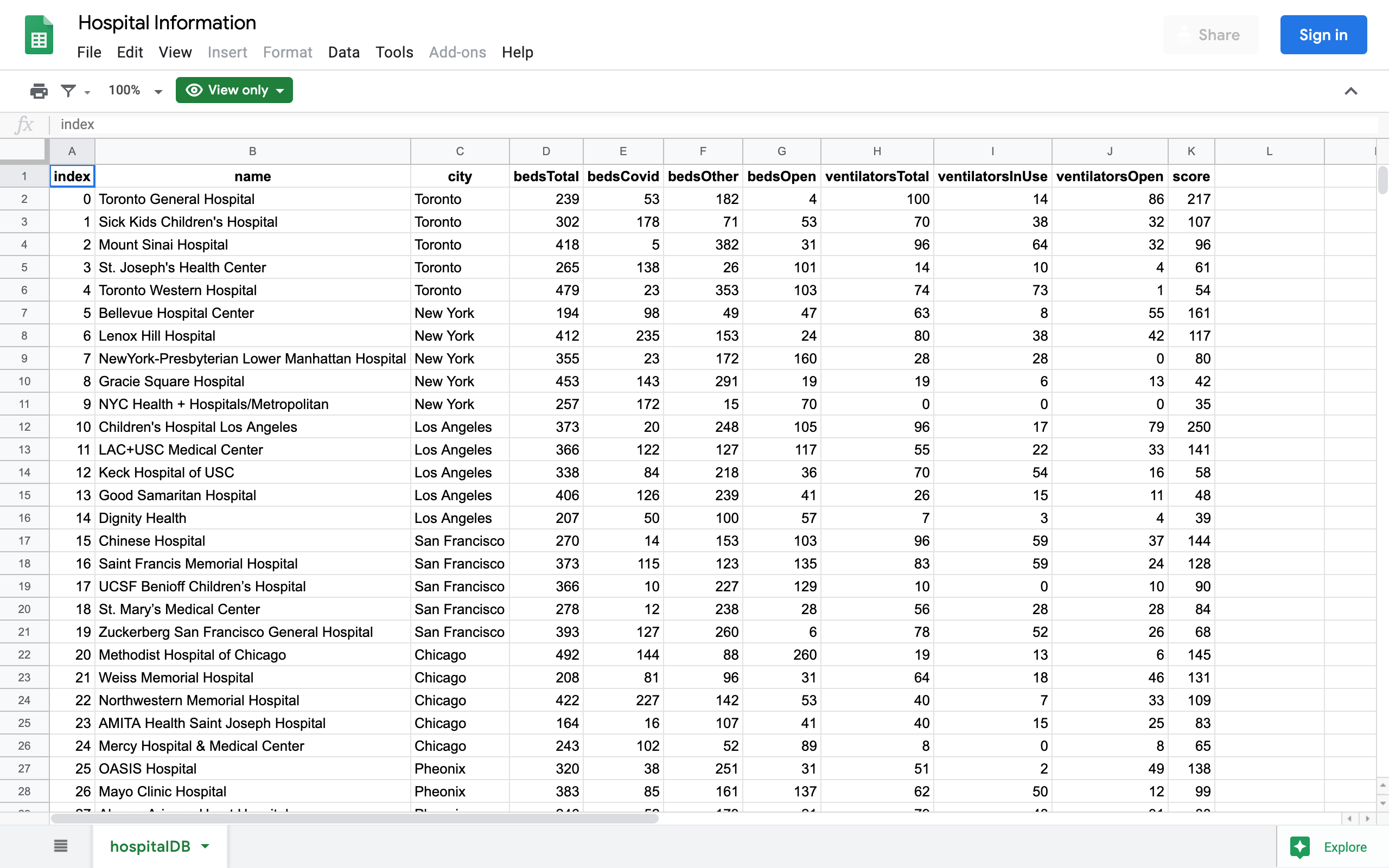Image resolution: width=1389 pixels, height=868 pixels.
Task: Click the scroll down arrow
Action: point(1382,803)
